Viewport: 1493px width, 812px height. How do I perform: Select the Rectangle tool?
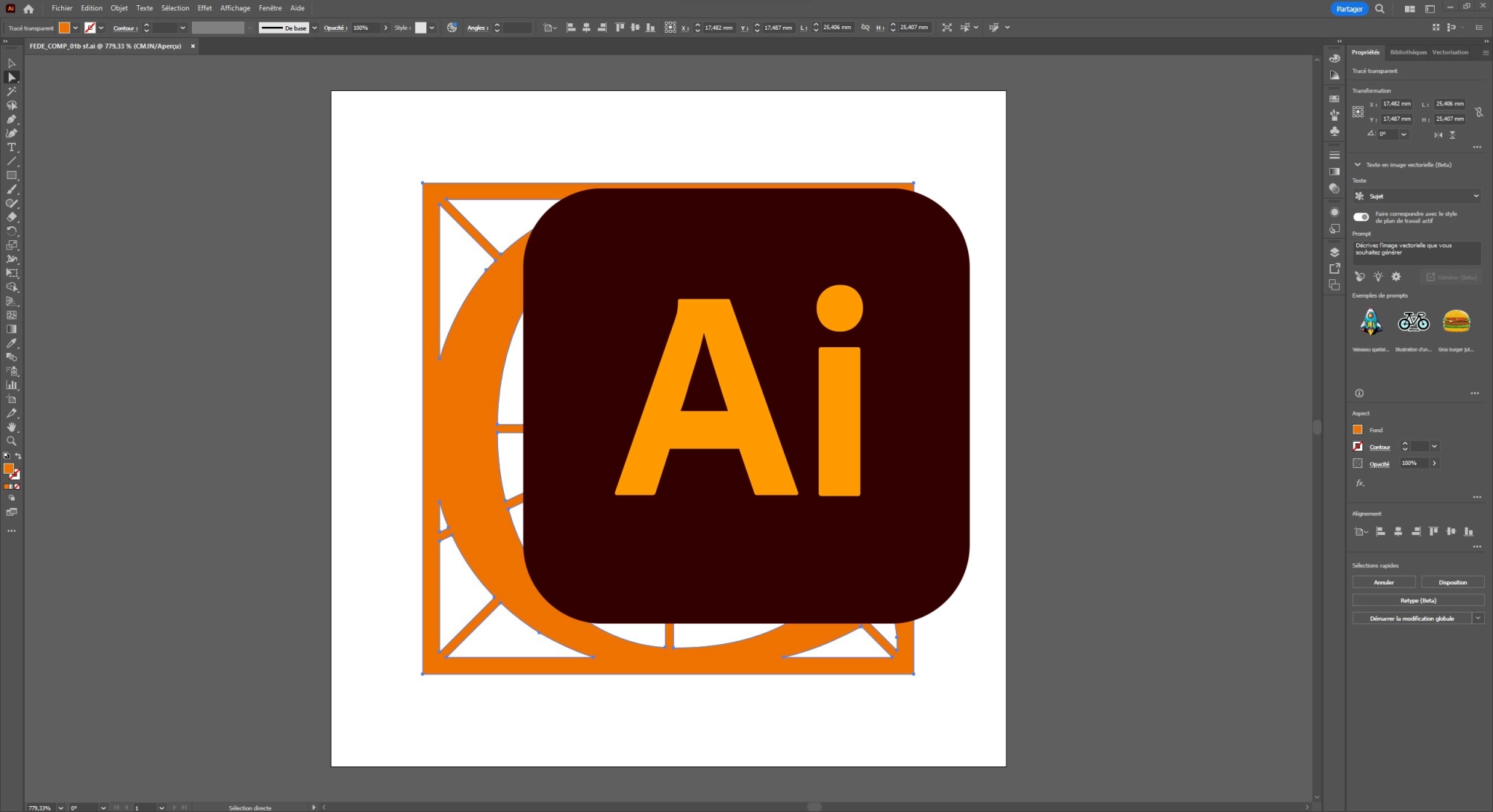[12, 175]
